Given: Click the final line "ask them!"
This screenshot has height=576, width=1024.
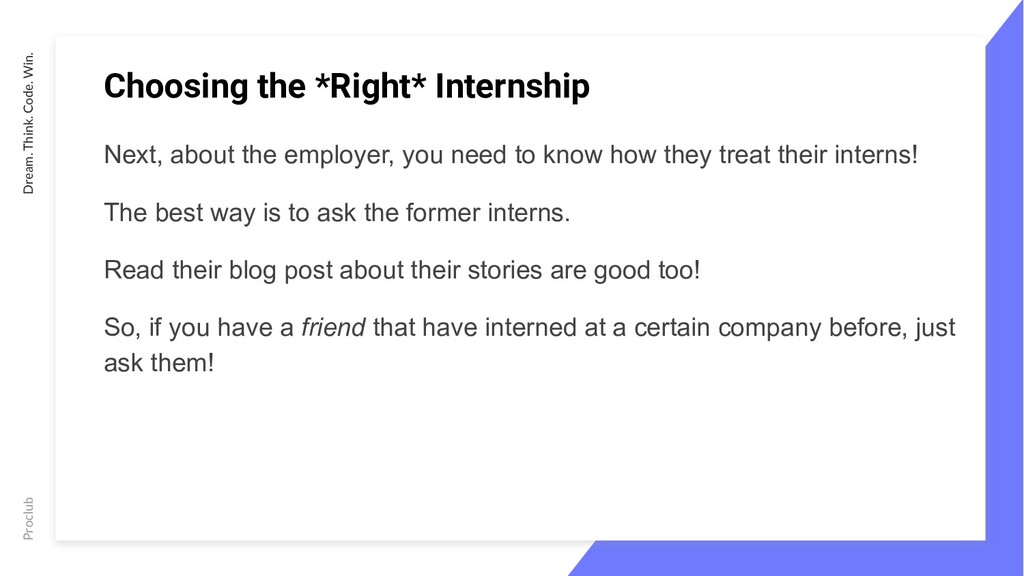Looking at the screenshot, I should [x=159, y=363].
